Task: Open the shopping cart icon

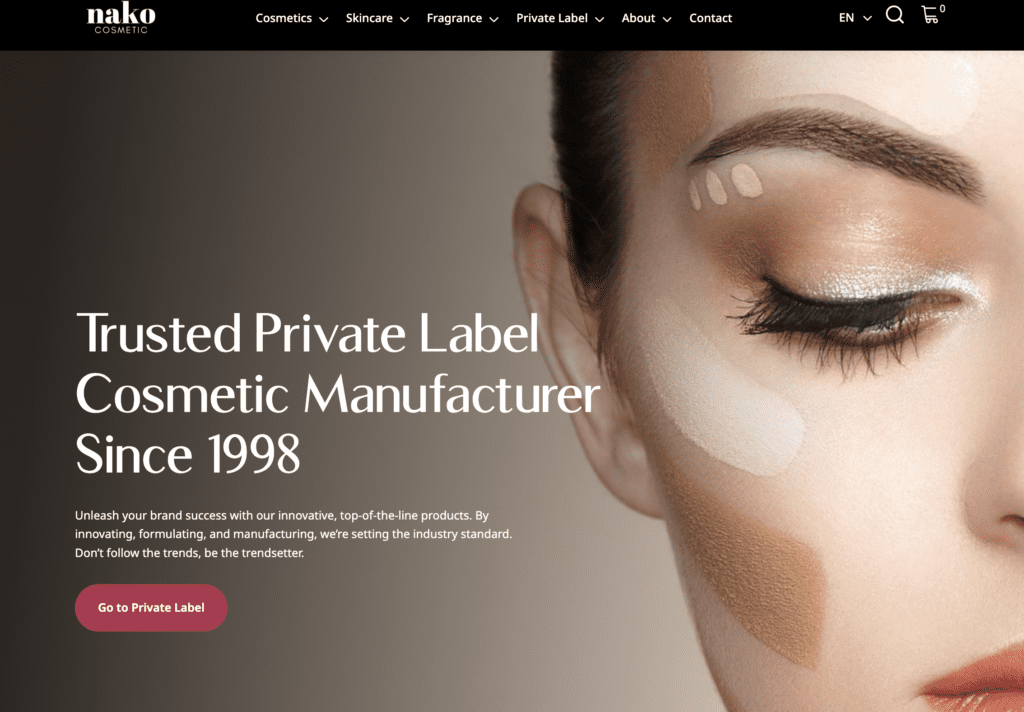Action: pyautogui.click(x=930, y=15)
